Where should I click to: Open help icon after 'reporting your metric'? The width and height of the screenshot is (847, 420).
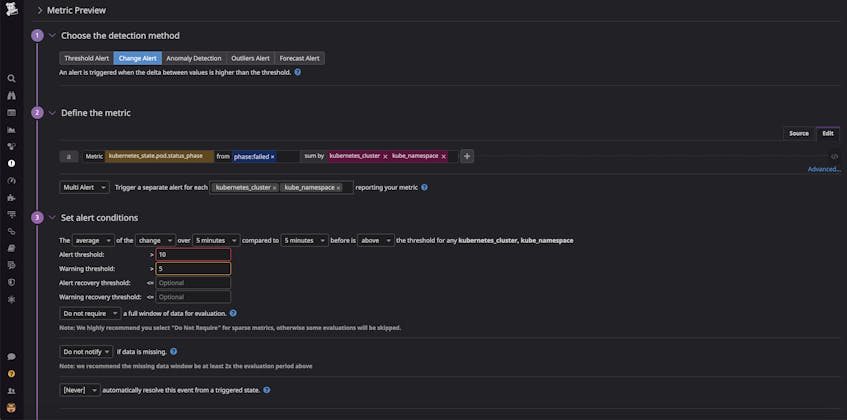(x=424, y=187)
